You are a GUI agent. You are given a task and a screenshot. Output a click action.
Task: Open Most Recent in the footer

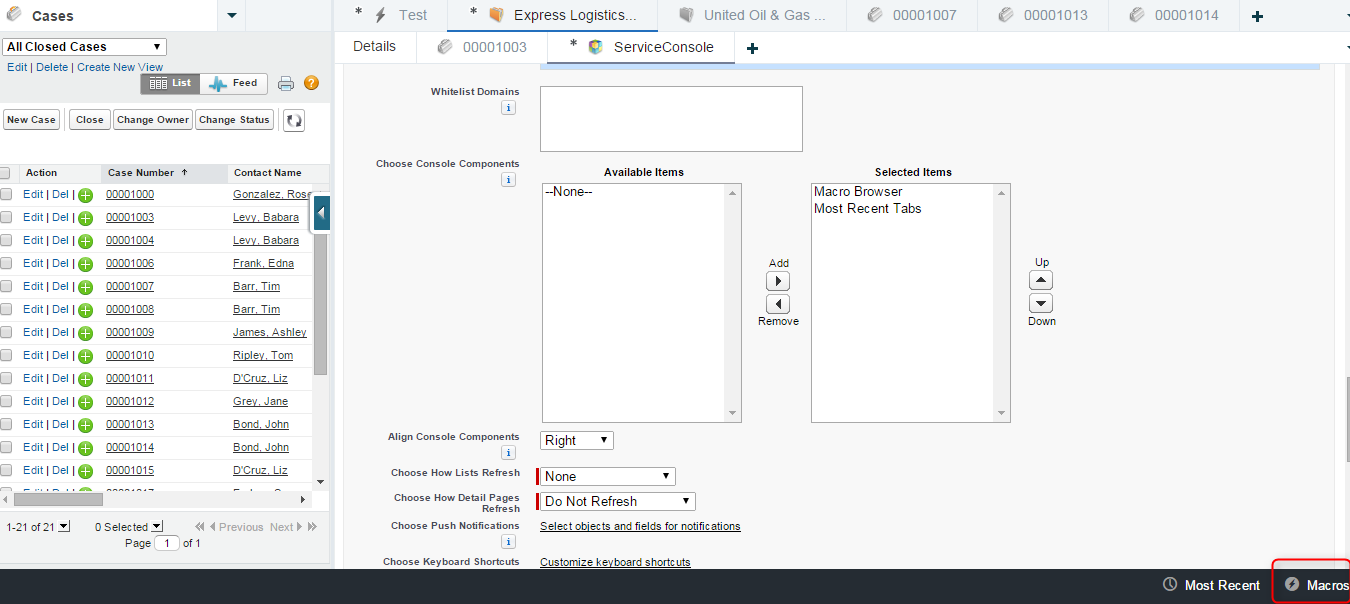point(1210,585)
